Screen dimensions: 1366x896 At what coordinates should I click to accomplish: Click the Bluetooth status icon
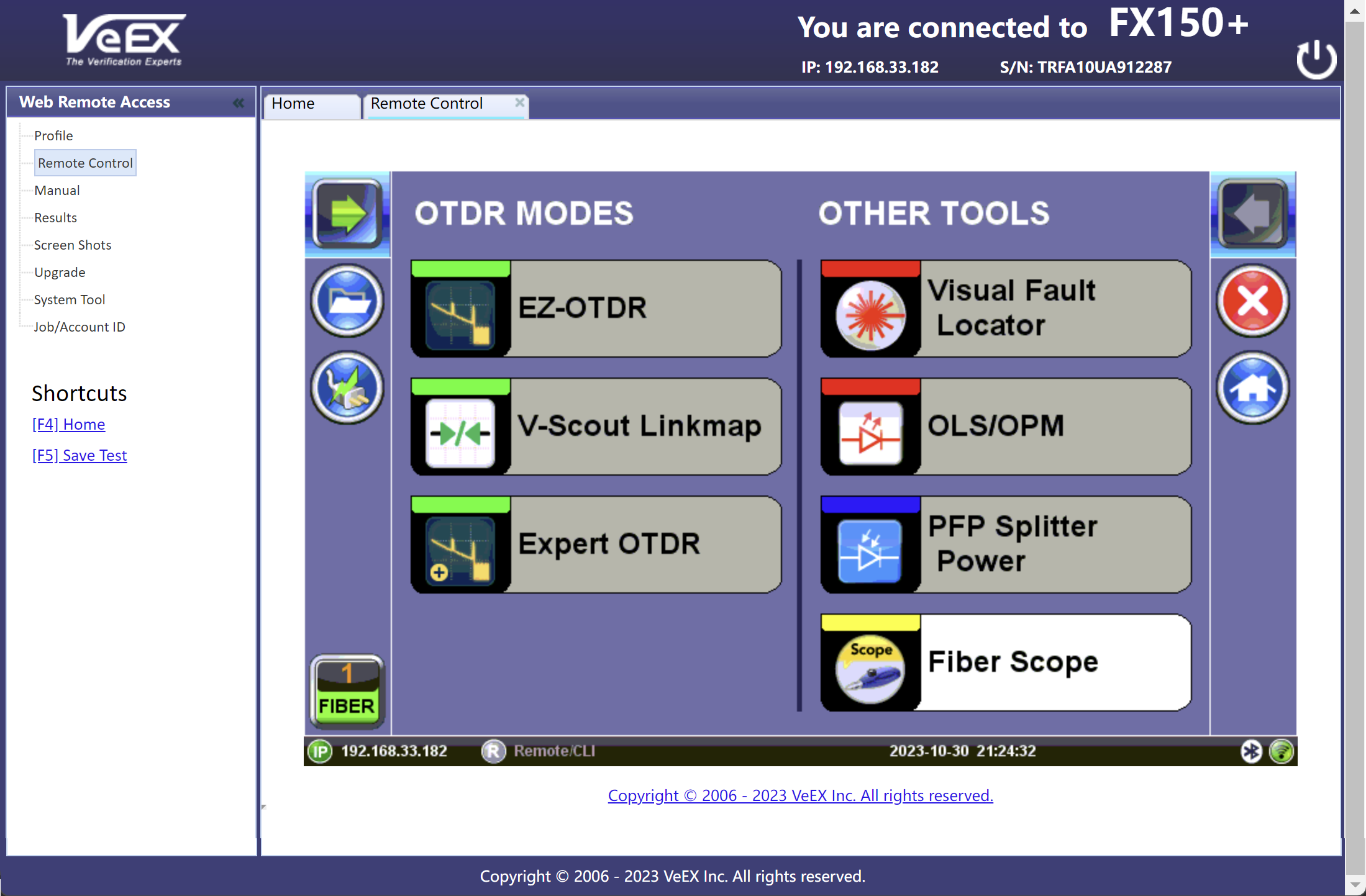1251,751
